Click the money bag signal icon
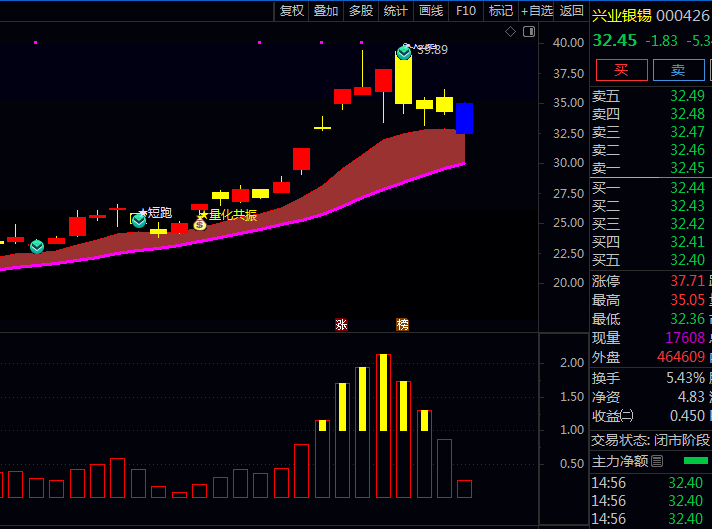 (x=200, y=224)
